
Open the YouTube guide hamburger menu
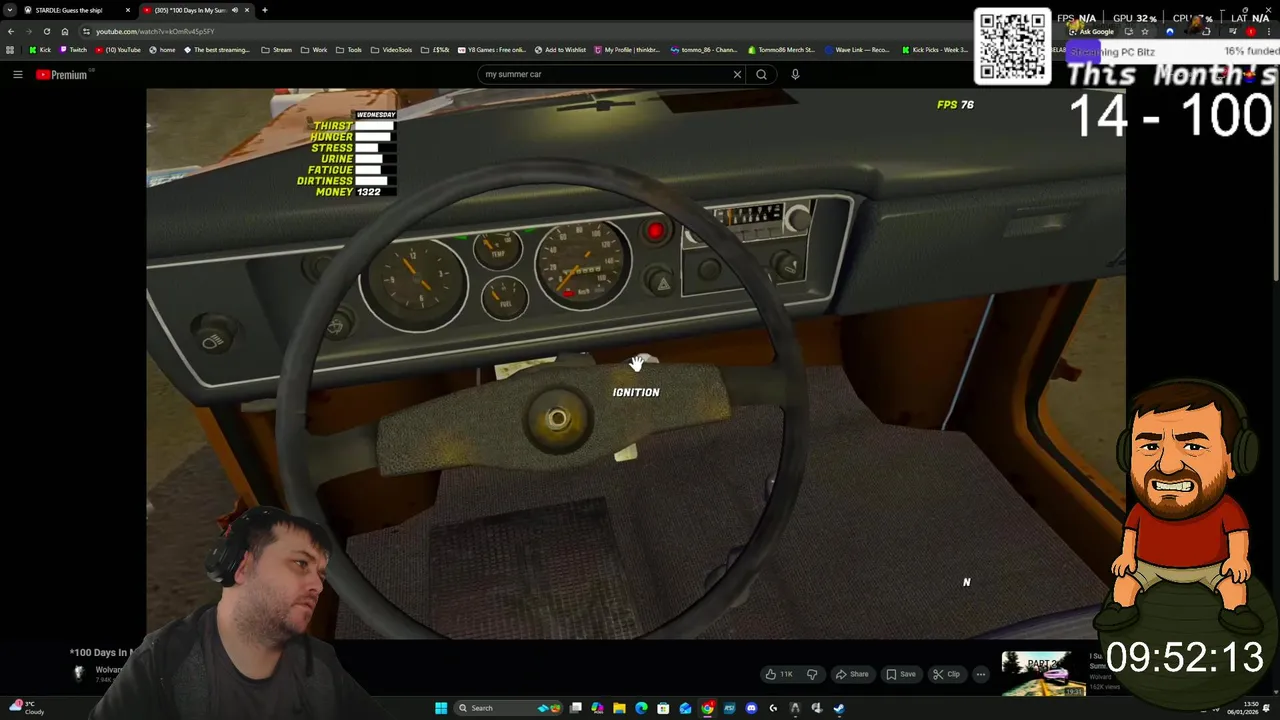pos(17,74)
